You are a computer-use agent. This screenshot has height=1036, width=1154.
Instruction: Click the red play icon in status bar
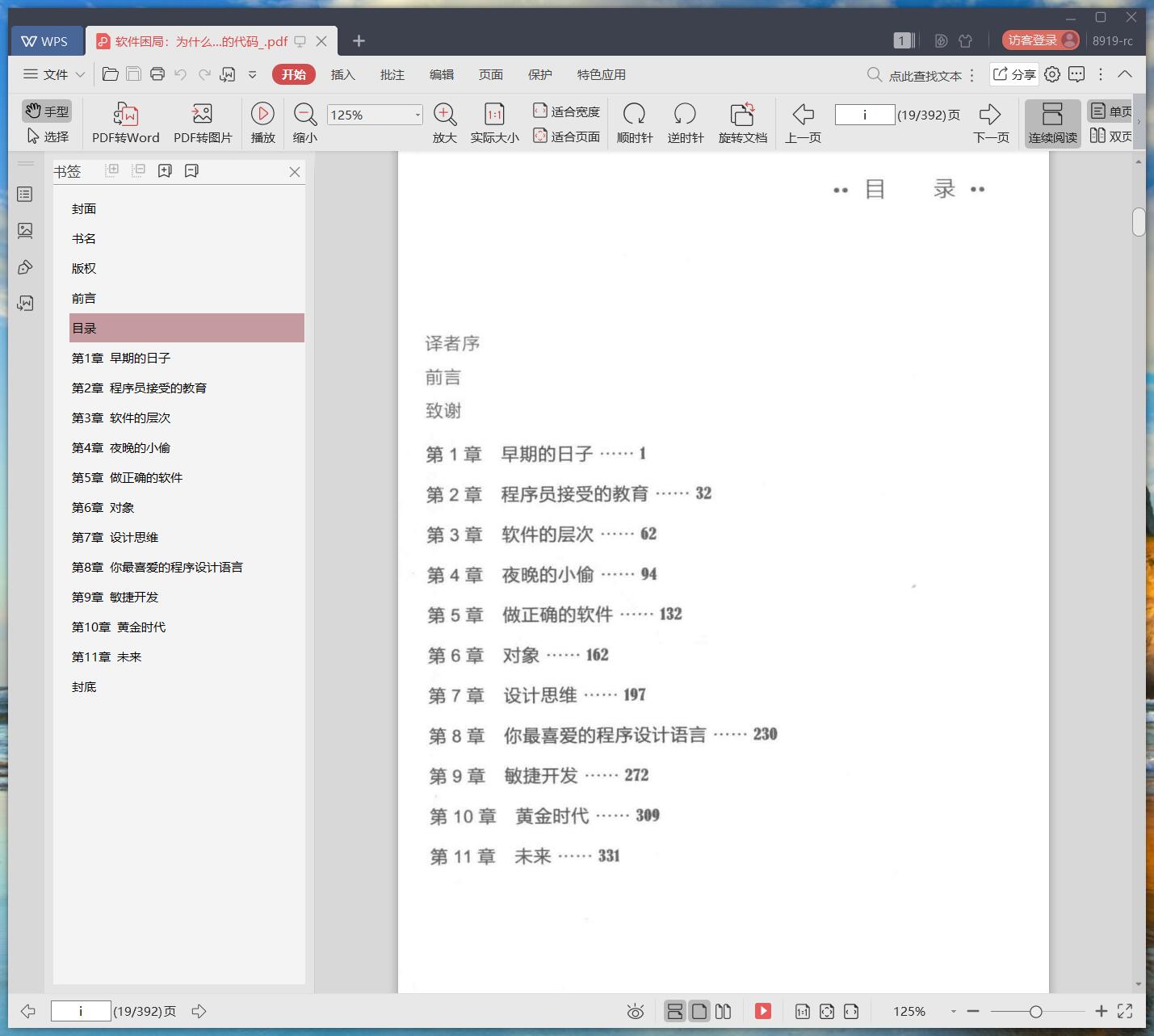pos(763,1011)
